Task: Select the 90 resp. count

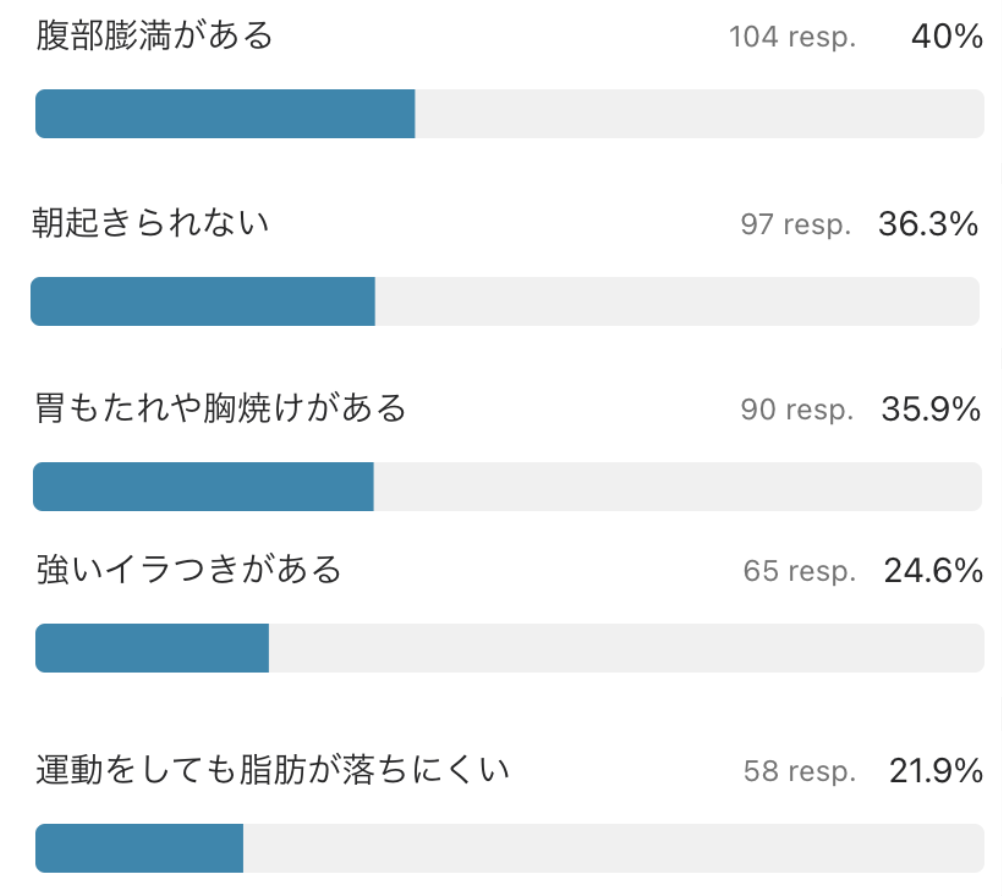Action: 797,410
